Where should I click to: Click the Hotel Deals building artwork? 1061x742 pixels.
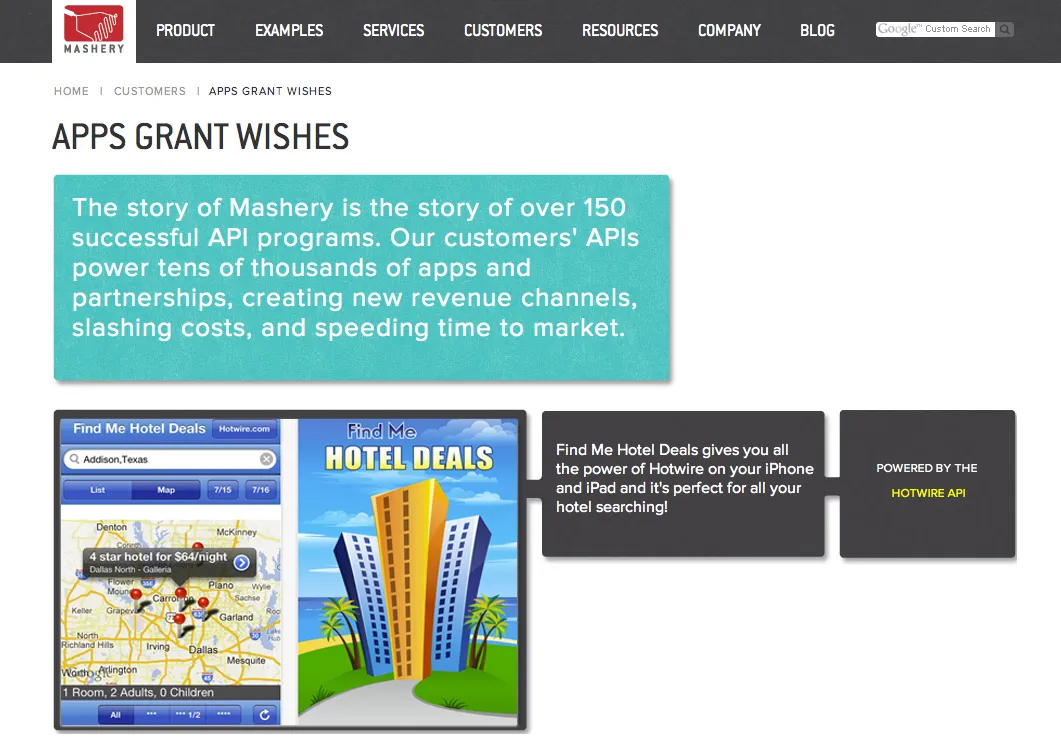407,572
